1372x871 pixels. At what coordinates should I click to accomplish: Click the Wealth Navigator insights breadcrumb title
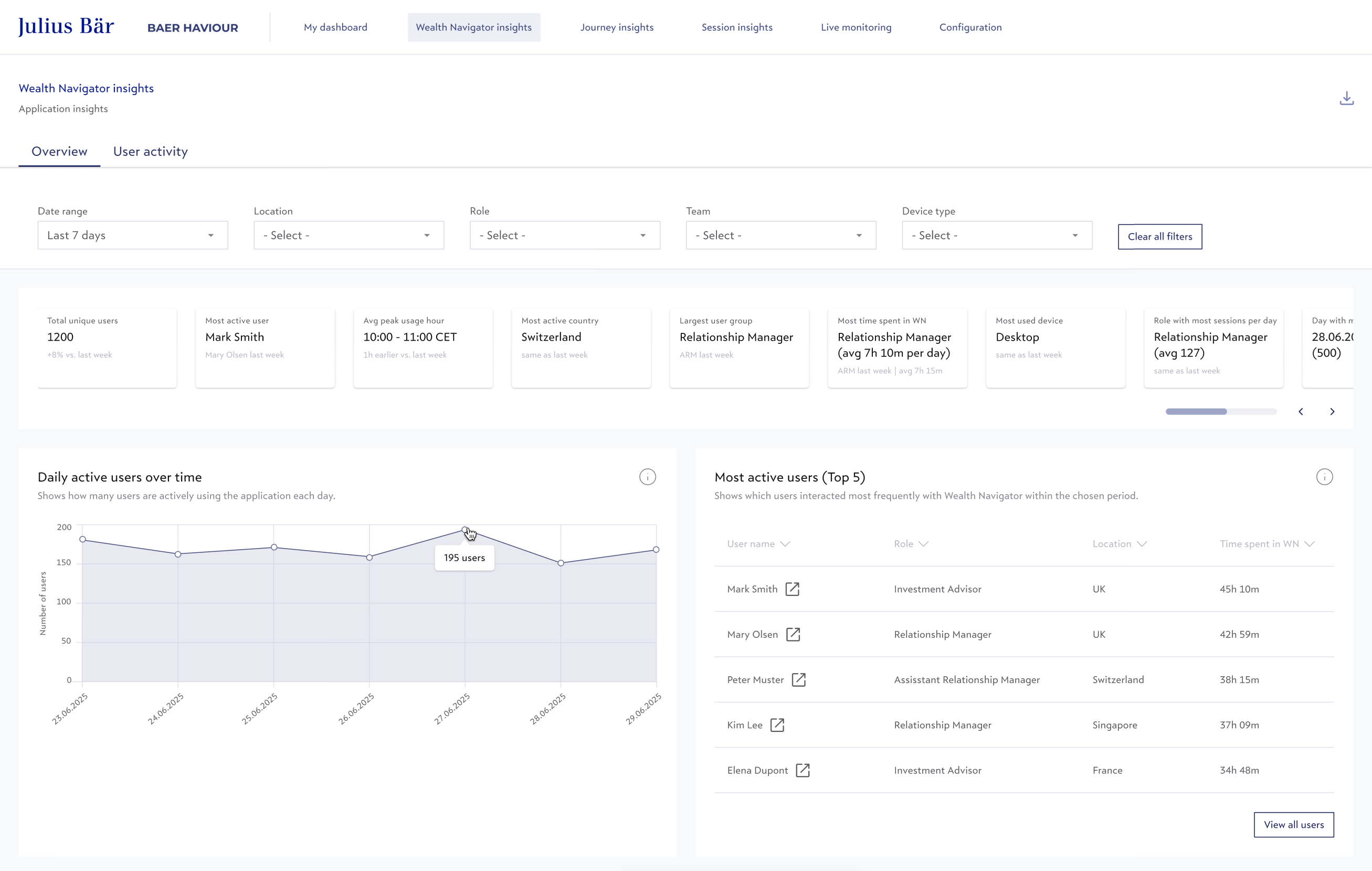point(86,88)
